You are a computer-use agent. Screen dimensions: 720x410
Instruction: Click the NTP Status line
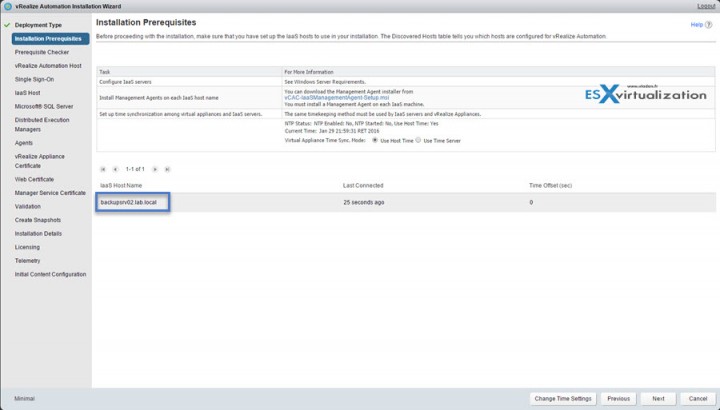click(361, 124)
